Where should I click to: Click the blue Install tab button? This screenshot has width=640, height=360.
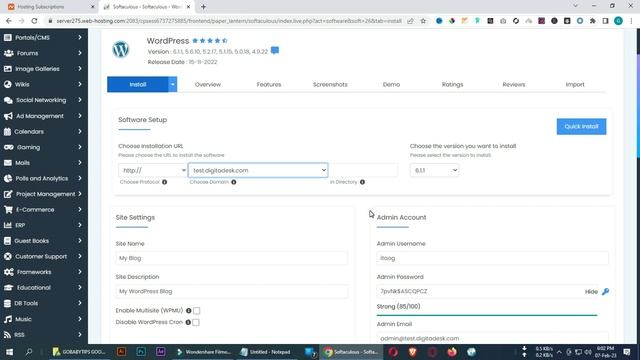click(x=138, y=84)
